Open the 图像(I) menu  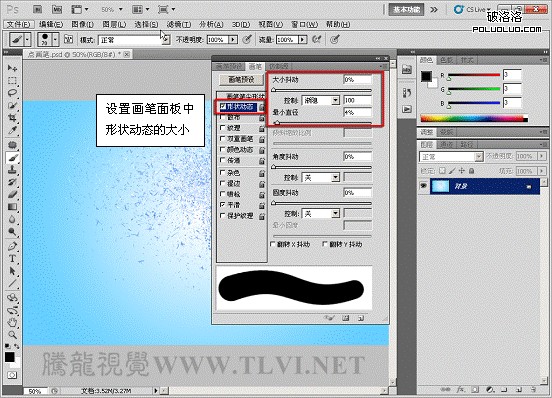pyautogui.click(x=82, y=24)
